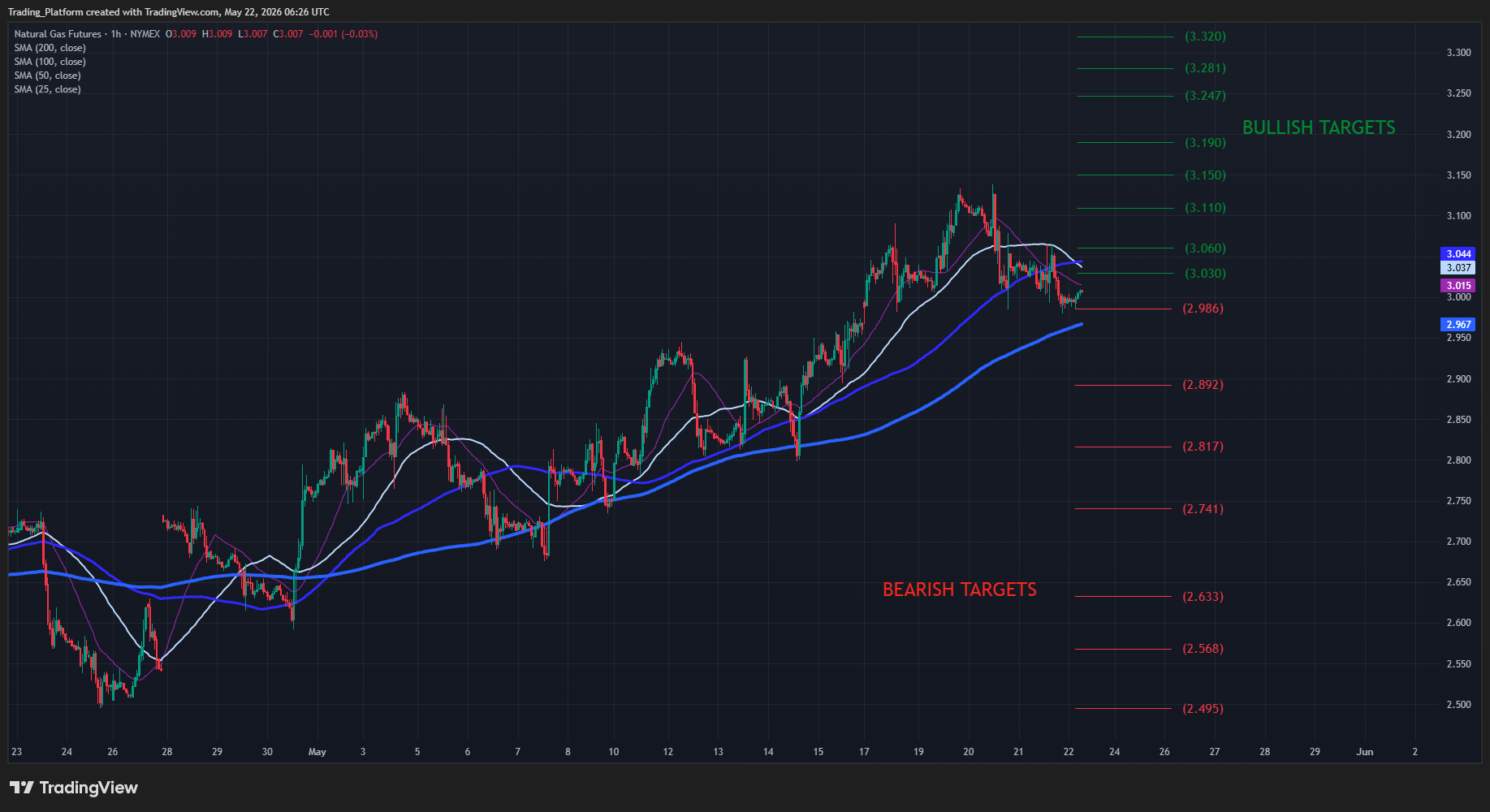Click the BEARISH TARGETS text label

[960, 590]
